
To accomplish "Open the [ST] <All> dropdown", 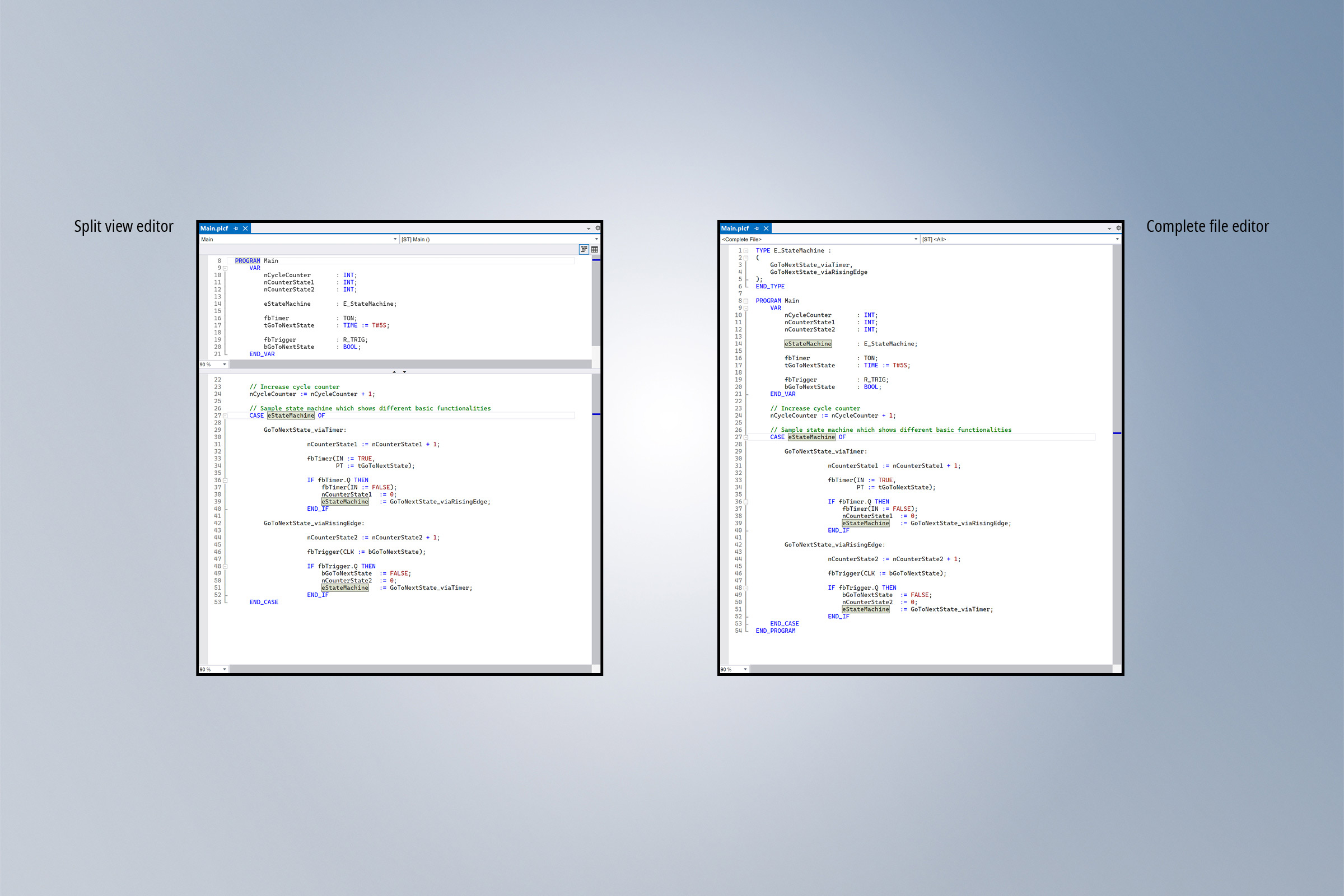I will click(1117, 240).
